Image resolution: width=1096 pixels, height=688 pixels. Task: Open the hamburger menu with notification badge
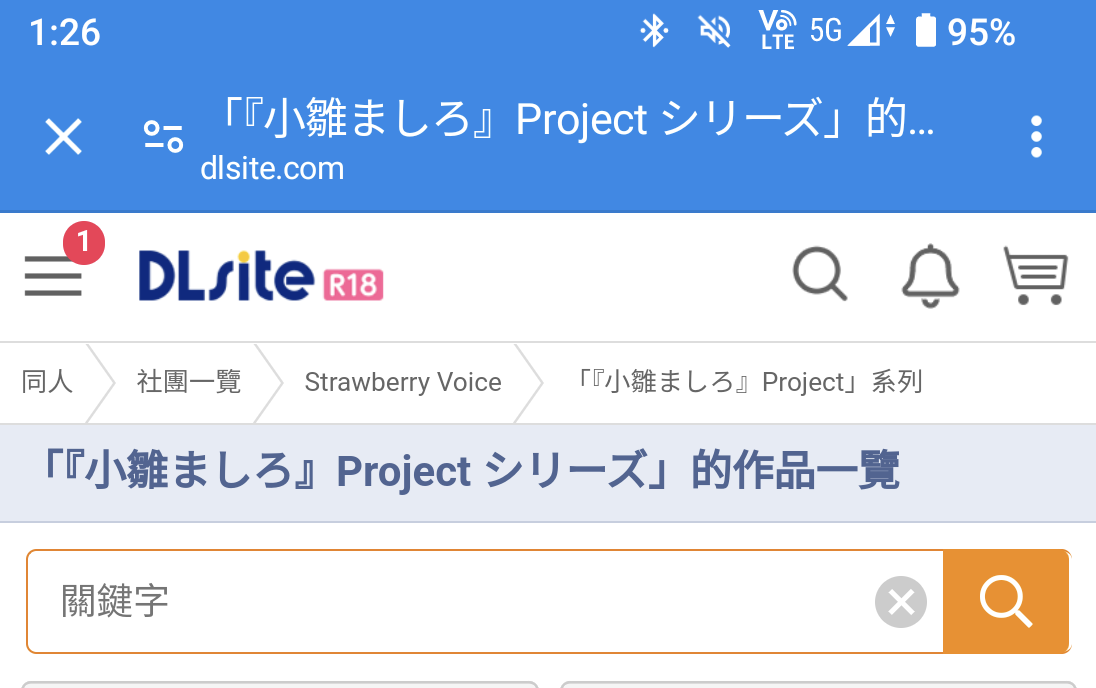(54, 274)
